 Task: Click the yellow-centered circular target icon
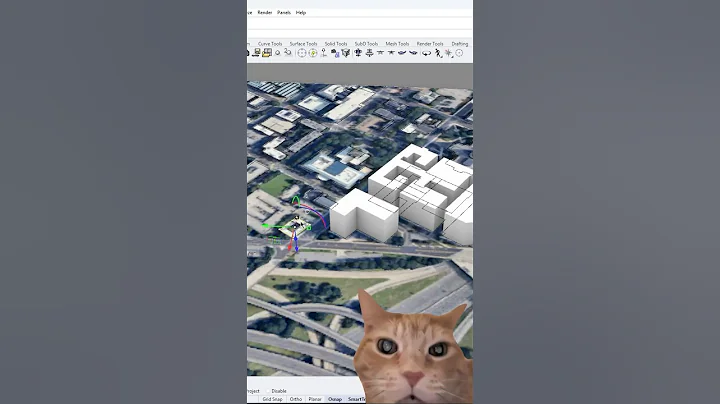[x=313, y=53]
